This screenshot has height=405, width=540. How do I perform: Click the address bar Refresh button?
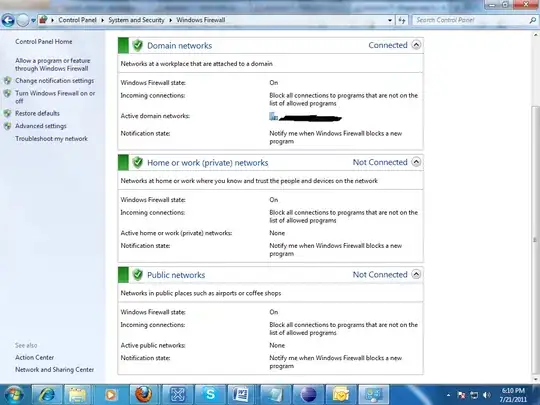[x=402, y=20]
